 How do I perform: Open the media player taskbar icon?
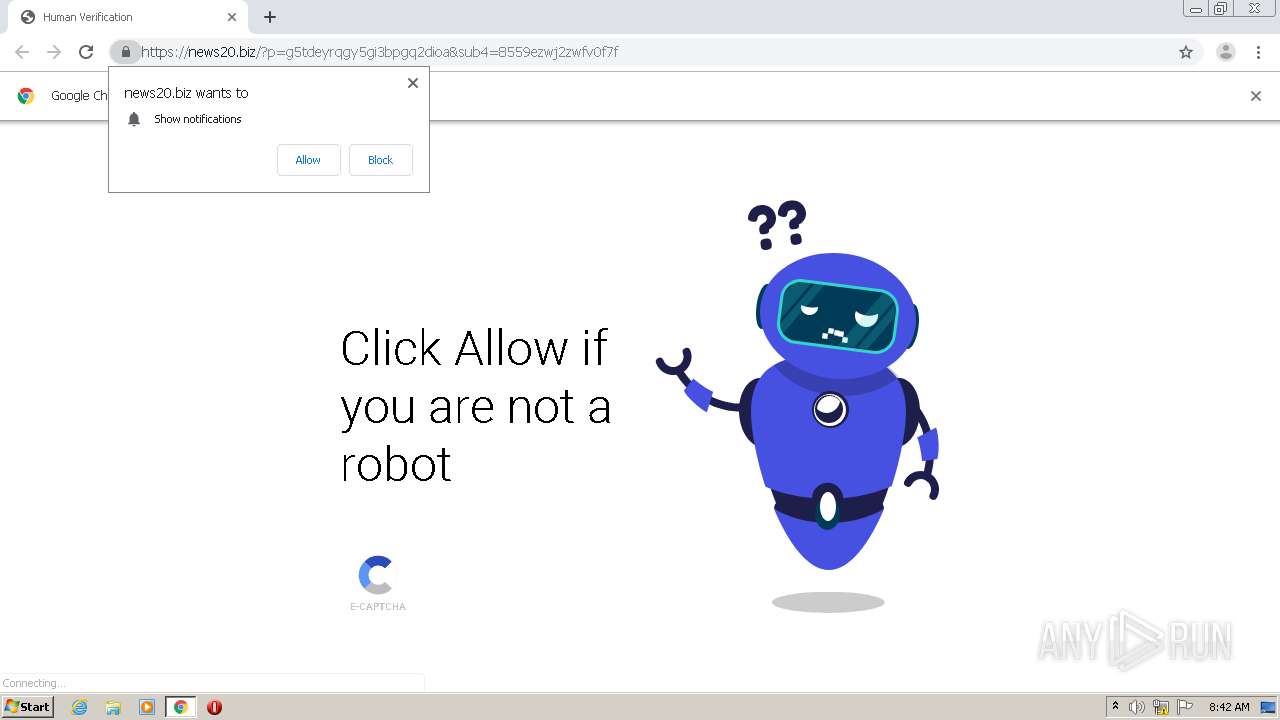pyautogui.click(x=147, y=707)
